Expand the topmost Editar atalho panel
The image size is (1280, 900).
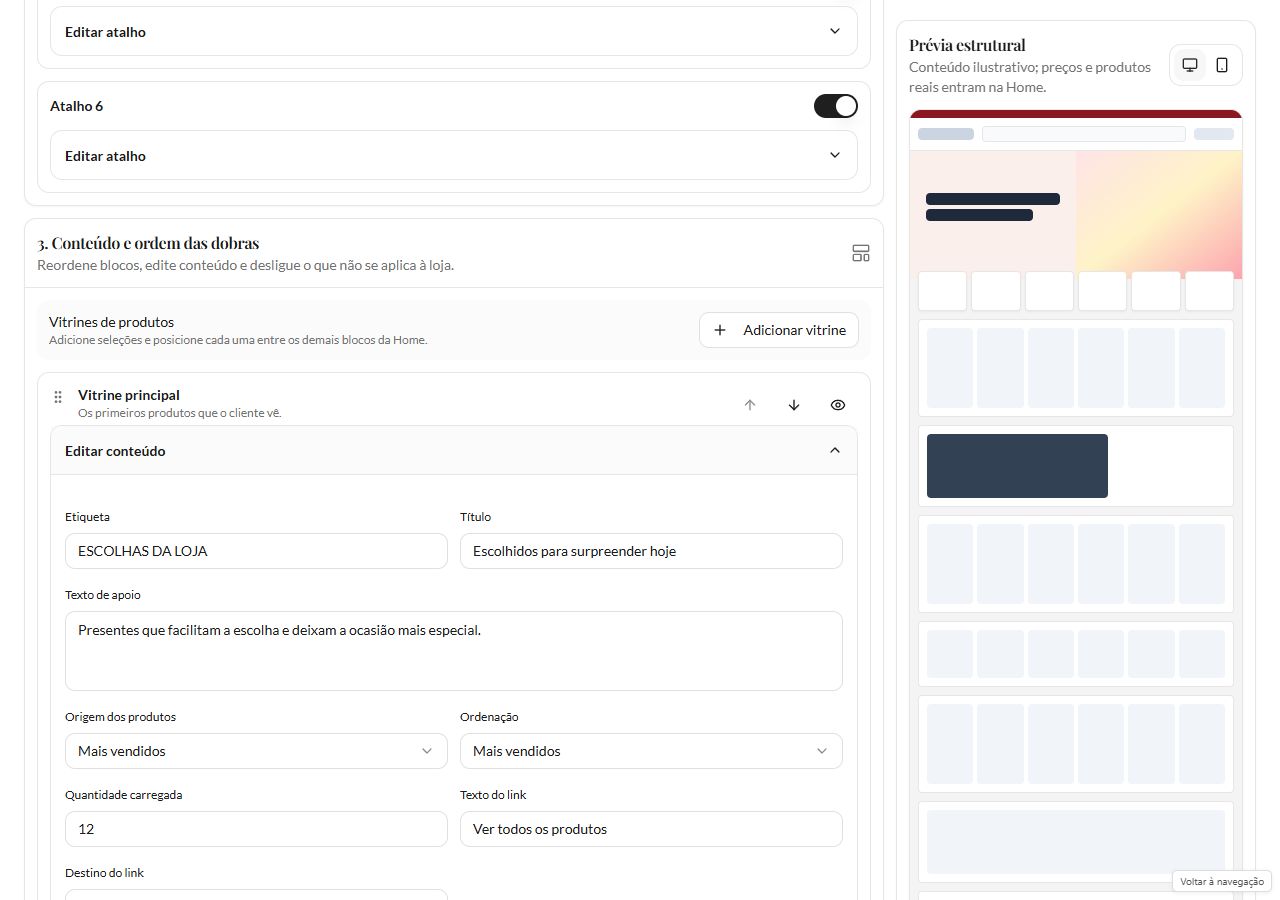point(454,31)
